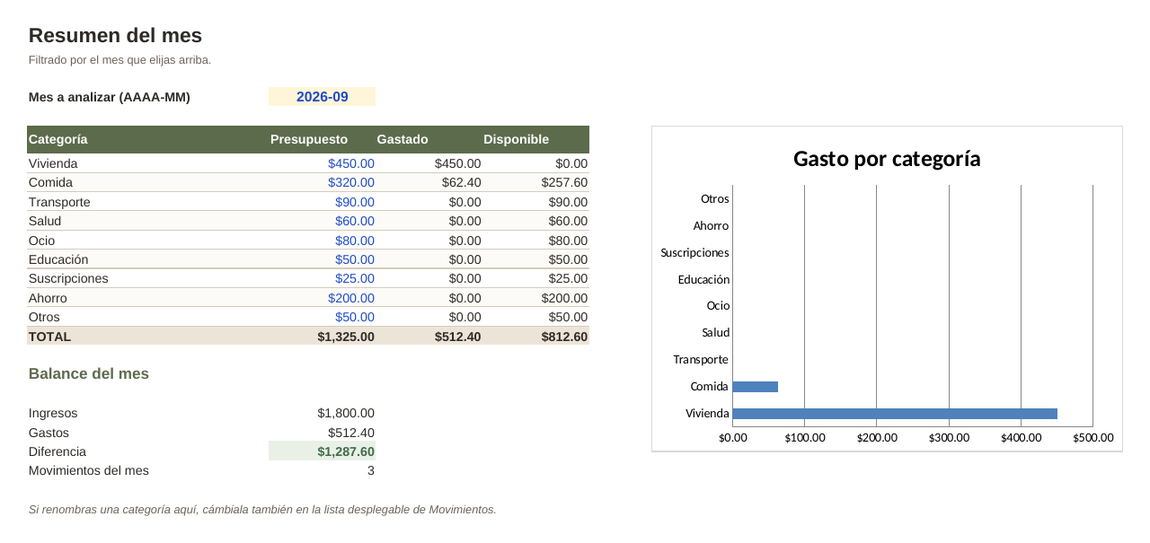The image size is (1150, 543).
Task: Select the Vivienda bar in the chart
Action: click(895, 413)
